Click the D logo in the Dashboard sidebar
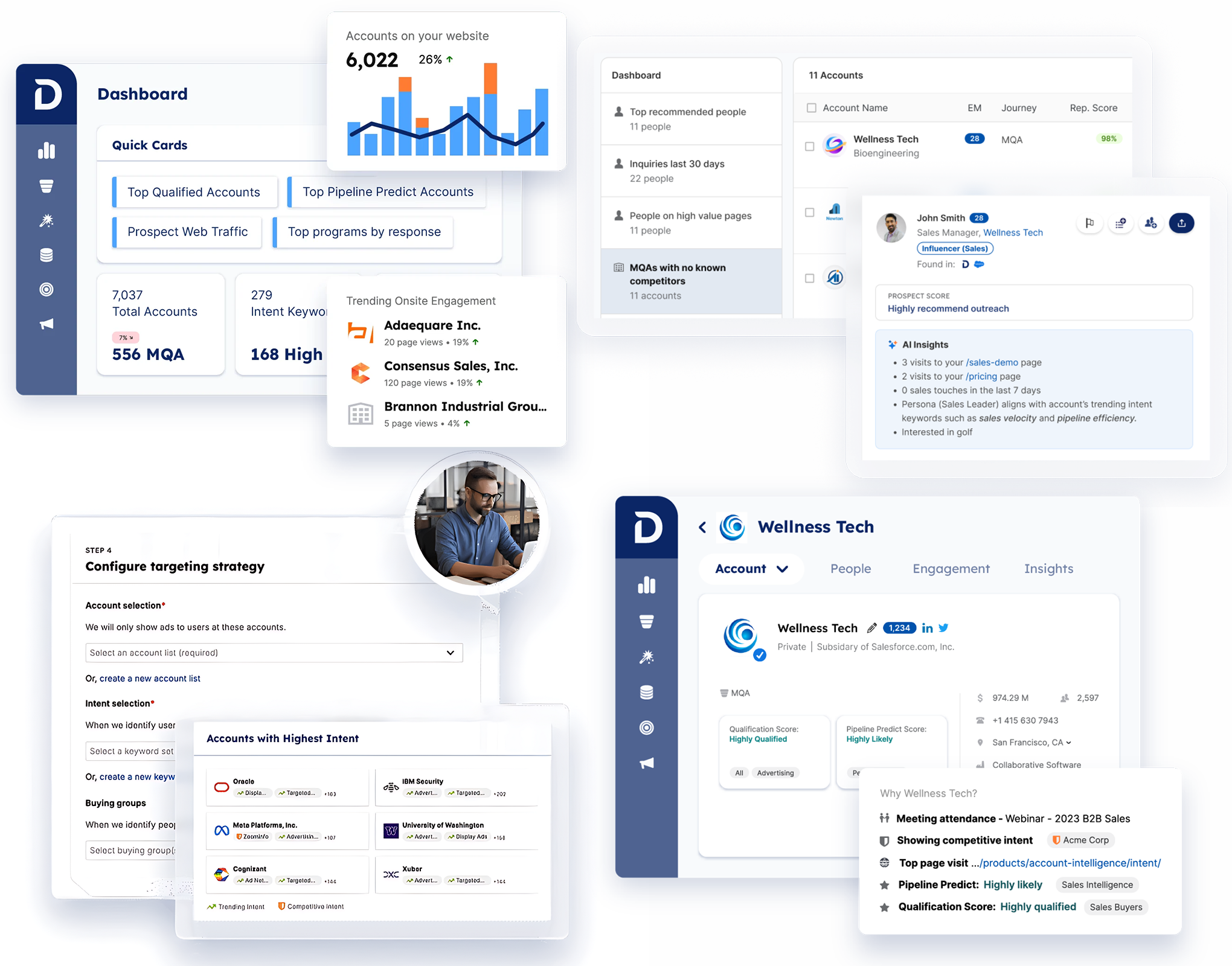Viewport: 1232px width, 966px height. [47, 94]
